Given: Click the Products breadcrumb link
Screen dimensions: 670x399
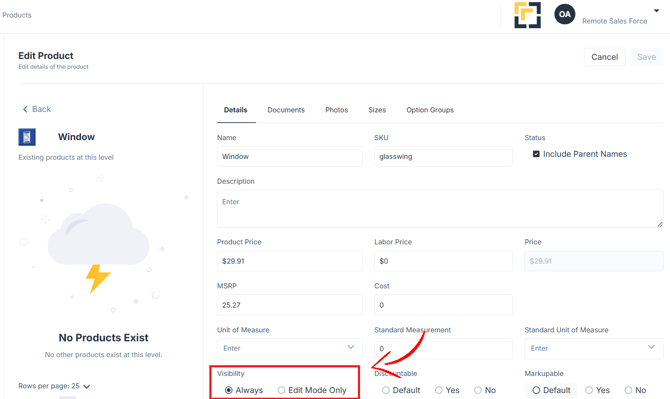Looking at the screenshot, I should 17,15.
